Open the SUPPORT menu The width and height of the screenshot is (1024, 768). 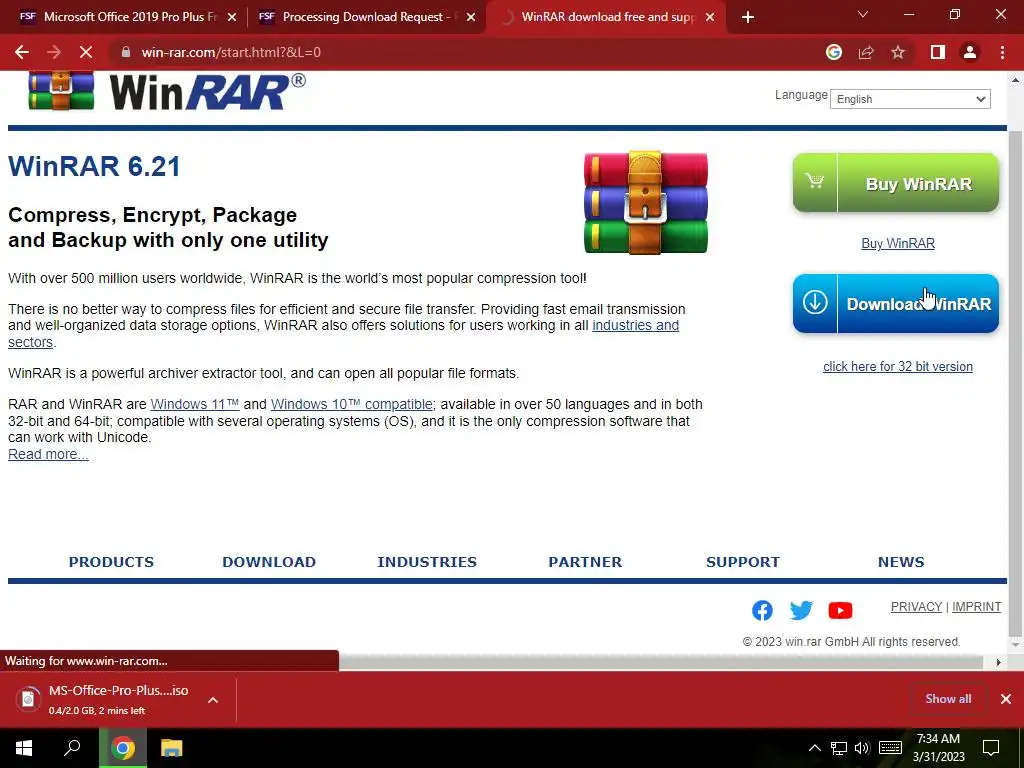tap(743, 562)
